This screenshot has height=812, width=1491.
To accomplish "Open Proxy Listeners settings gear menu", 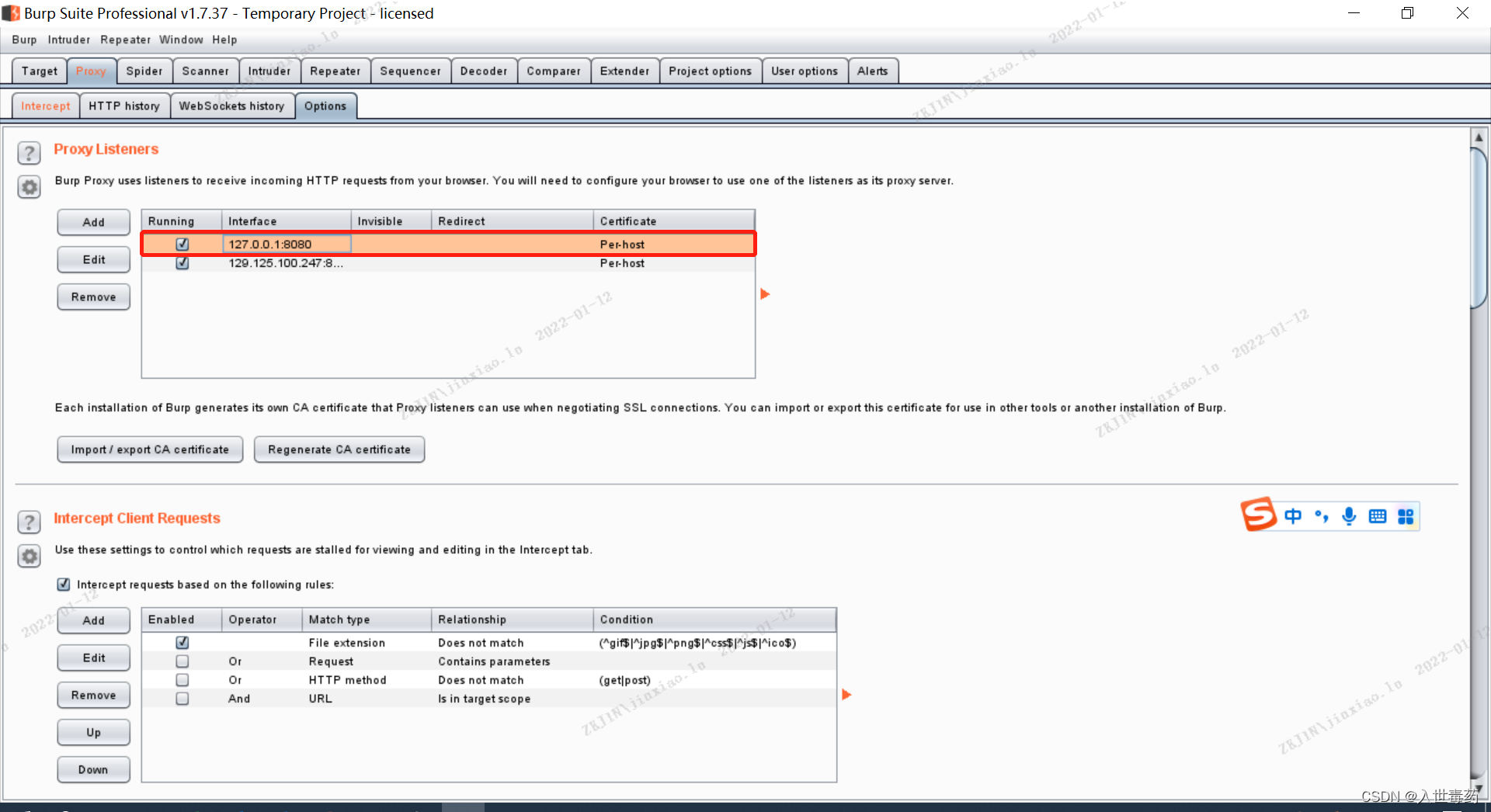I will [29, 187].
